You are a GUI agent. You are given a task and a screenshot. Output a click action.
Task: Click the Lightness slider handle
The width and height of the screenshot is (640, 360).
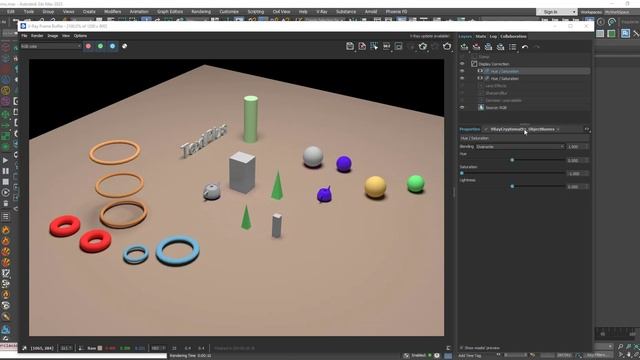coord(512,186)
